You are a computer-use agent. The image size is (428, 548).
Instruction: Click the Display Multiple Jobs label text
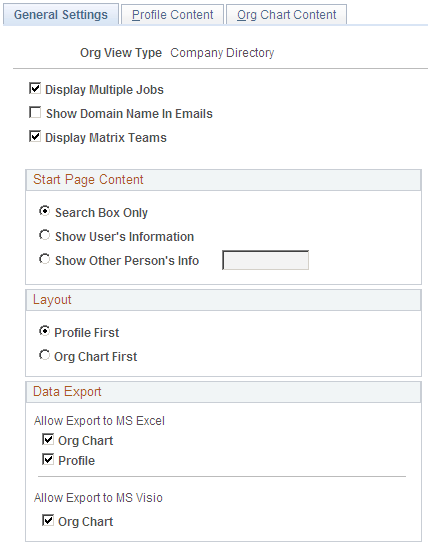(x=104, y=90)
